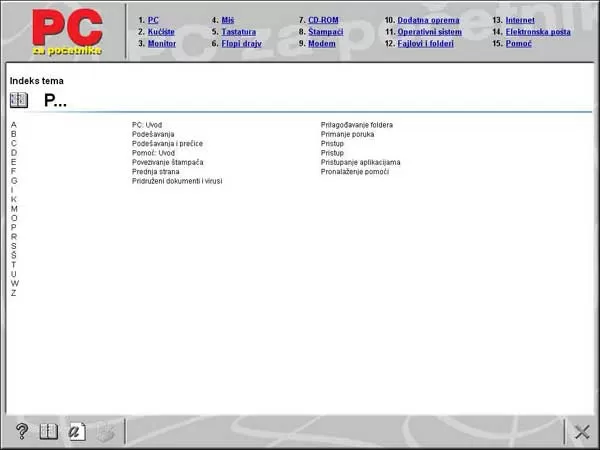
Task: Open the Povezivanje štampača topic
Action: click(x=168, y=162)
